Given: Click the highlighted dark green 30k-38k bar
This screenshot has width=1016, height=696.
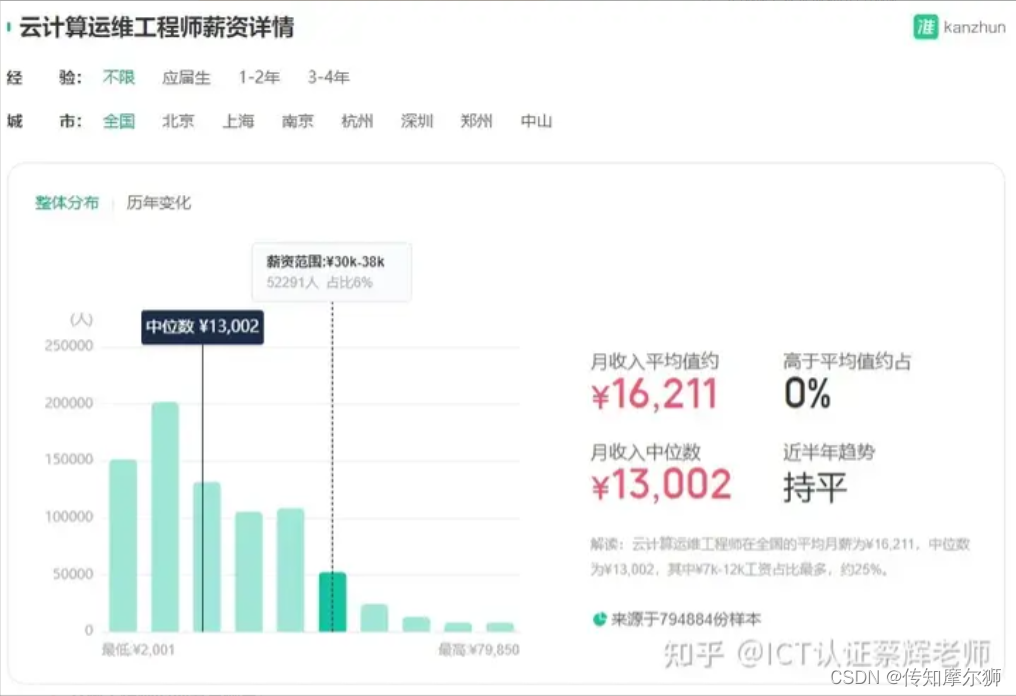Looking at the screenshot, I should coord(332,602).
